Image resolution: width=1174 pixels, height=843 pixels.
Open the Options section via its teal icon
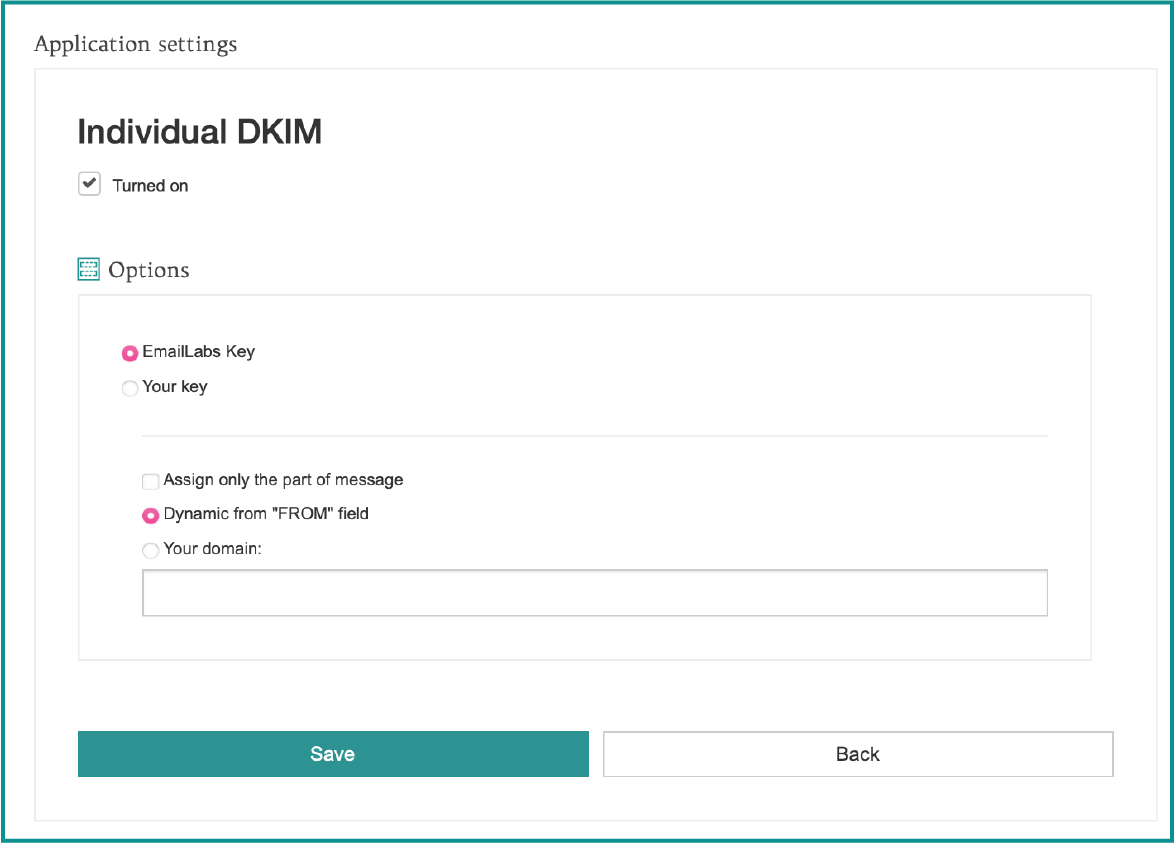click(88, 268)
